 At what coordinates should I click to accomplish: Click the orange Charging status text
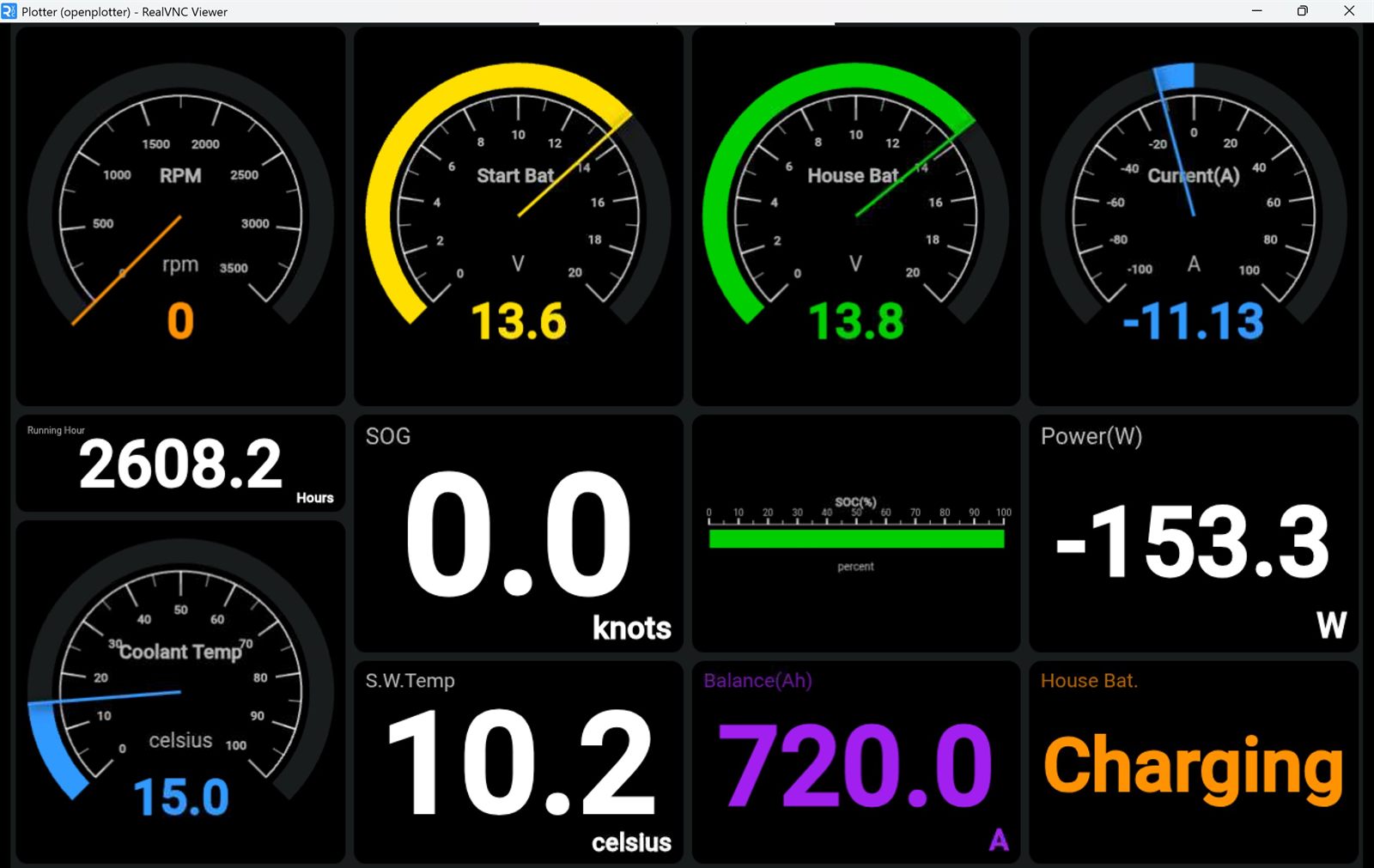pyautogui.click(x=1194, y=767)
